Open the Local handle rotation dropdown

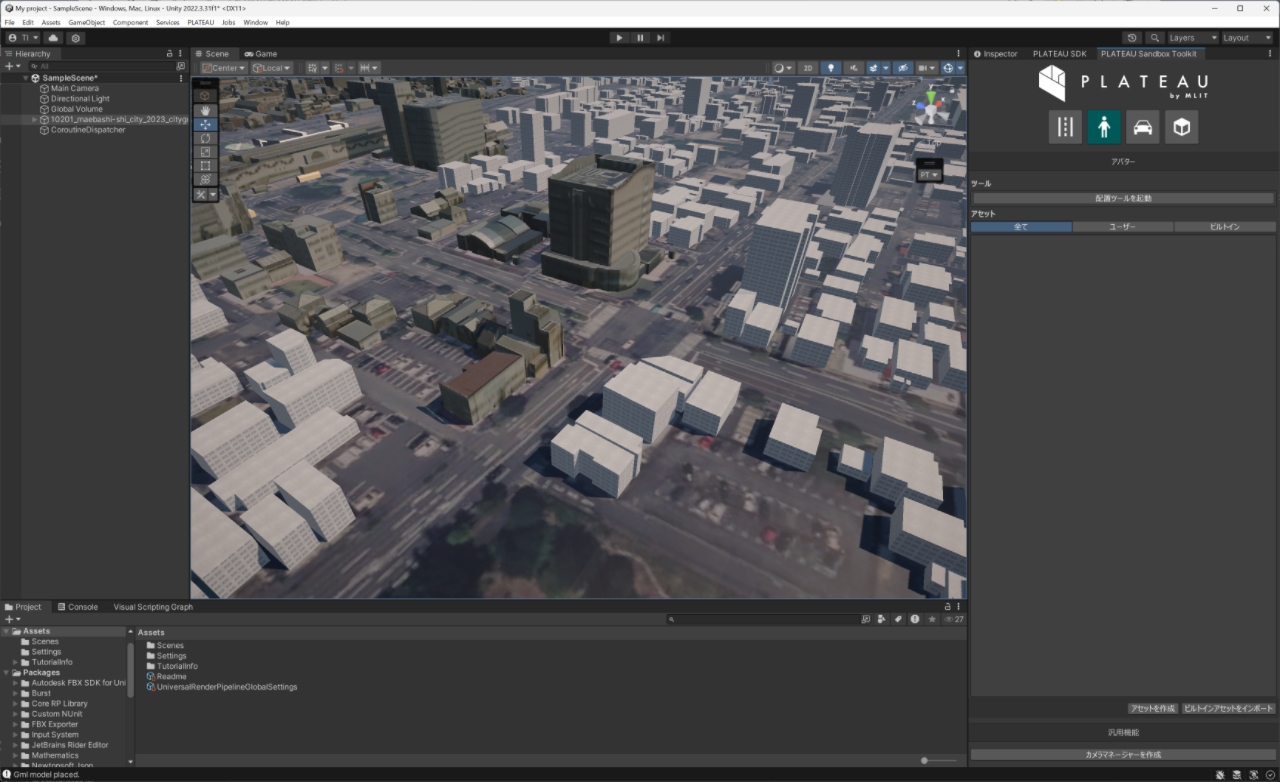click(x=270, y=68)
